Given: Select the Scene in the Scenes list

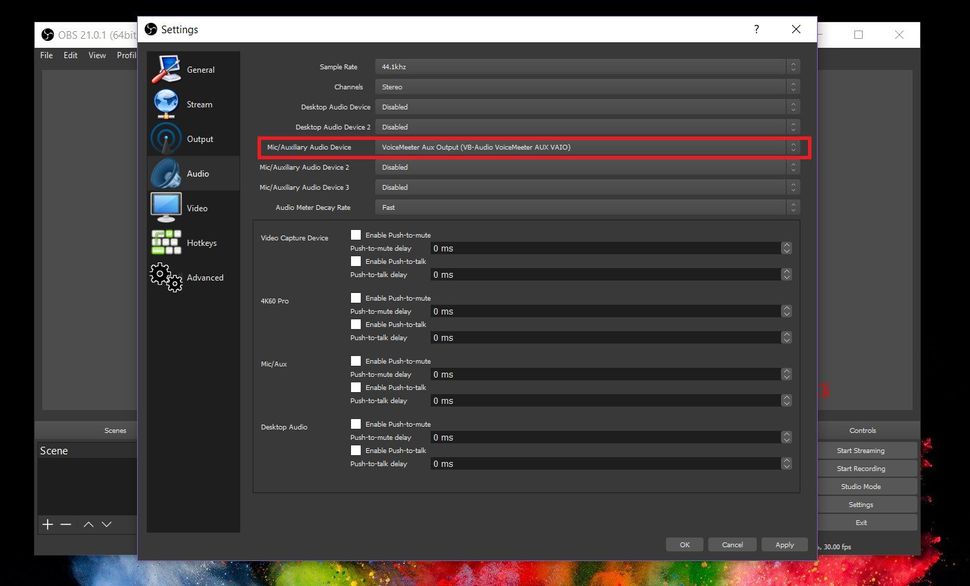Looking at the screenshot, I should coord(55,450).
